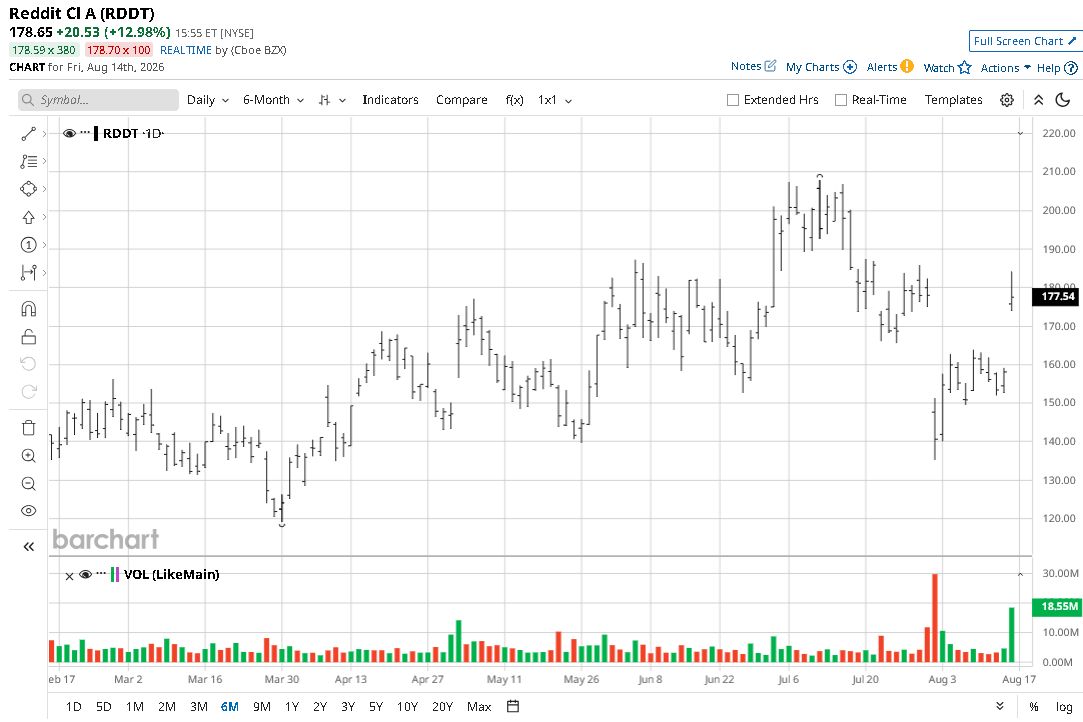The width and height of the screenshot is (1083, 722).
Task: Select the 3M time range
Action: coord(199,707)
